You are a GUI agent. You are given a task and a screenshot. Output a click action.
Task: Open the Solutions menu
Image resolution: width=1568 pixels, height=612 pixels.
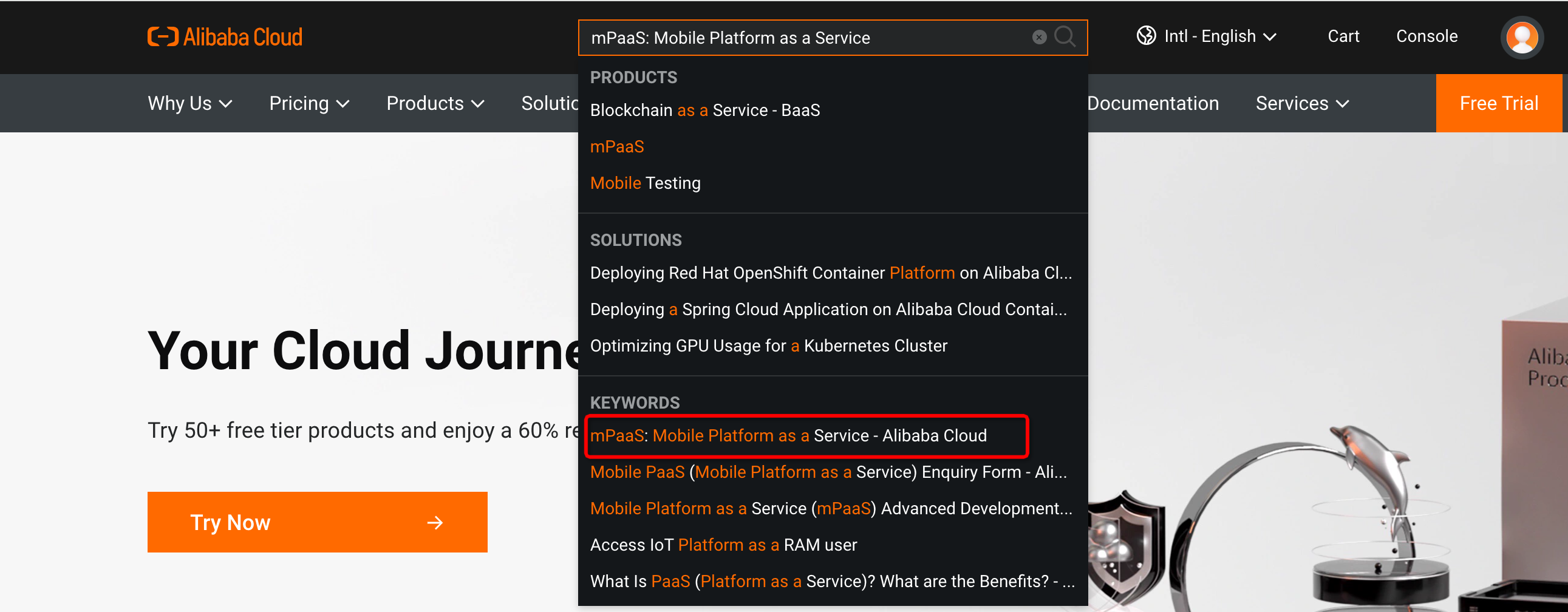click(550, 103)
